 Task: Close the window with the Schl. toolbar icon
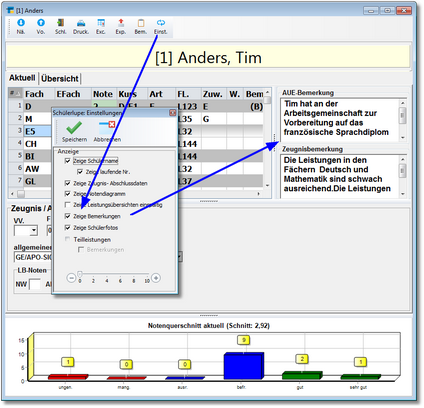[x=61, y=26]
